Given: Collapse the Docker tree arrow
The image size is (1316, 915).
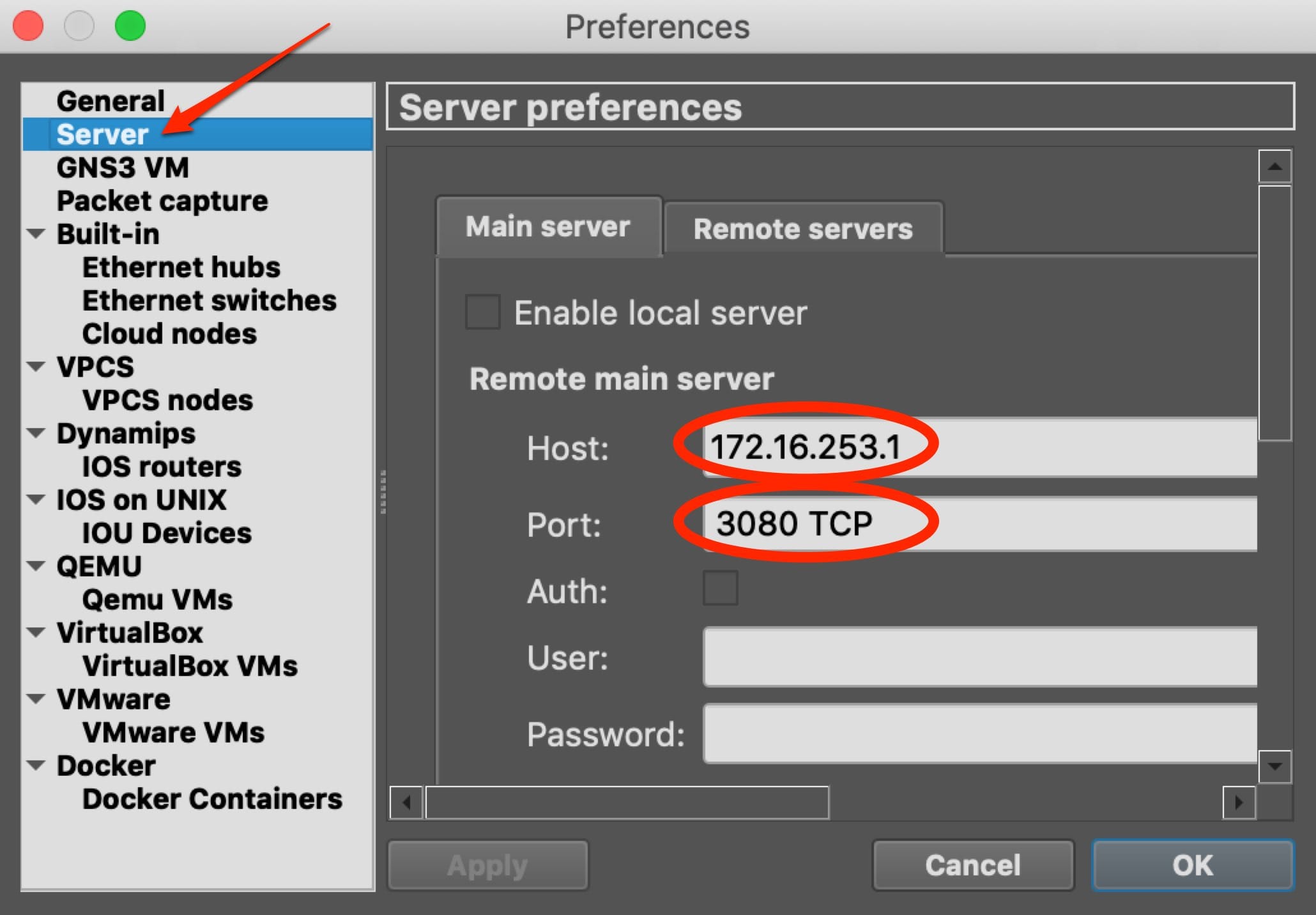Looking at the screenshot, I should click(36, 765).
